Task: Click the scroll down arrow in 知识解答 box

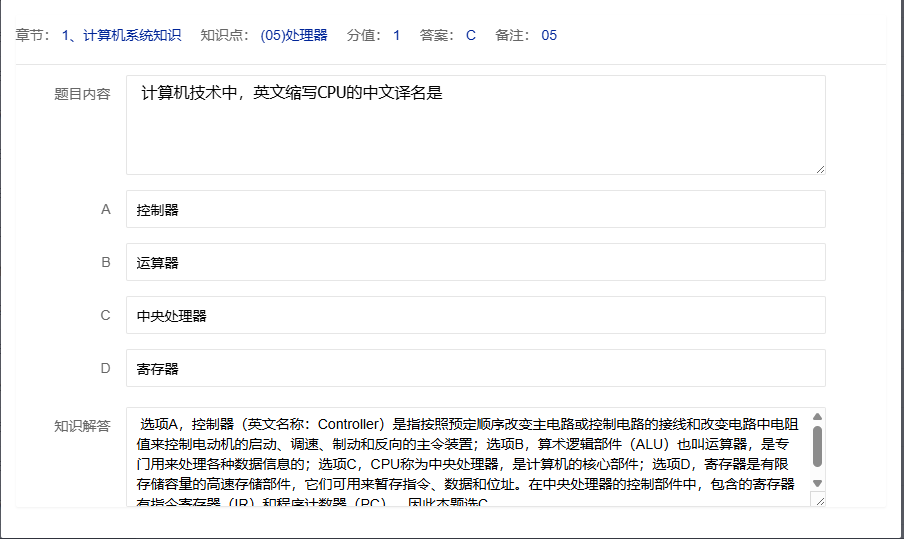Action: [817, 483]
